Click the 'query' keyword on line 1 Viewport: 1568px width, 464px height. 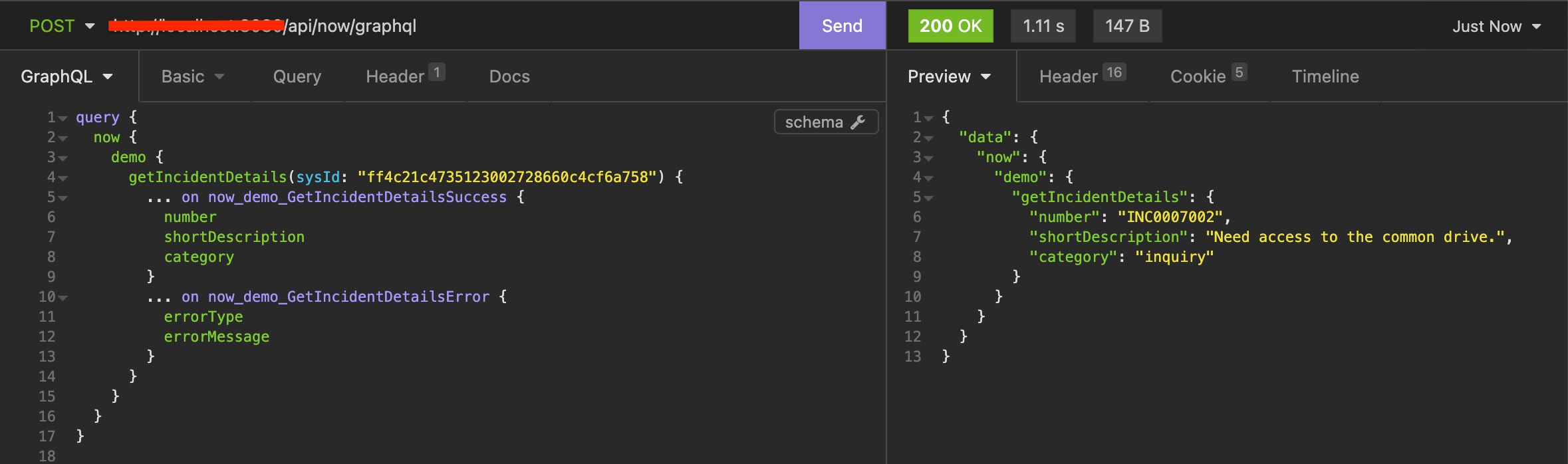point(98,117)
